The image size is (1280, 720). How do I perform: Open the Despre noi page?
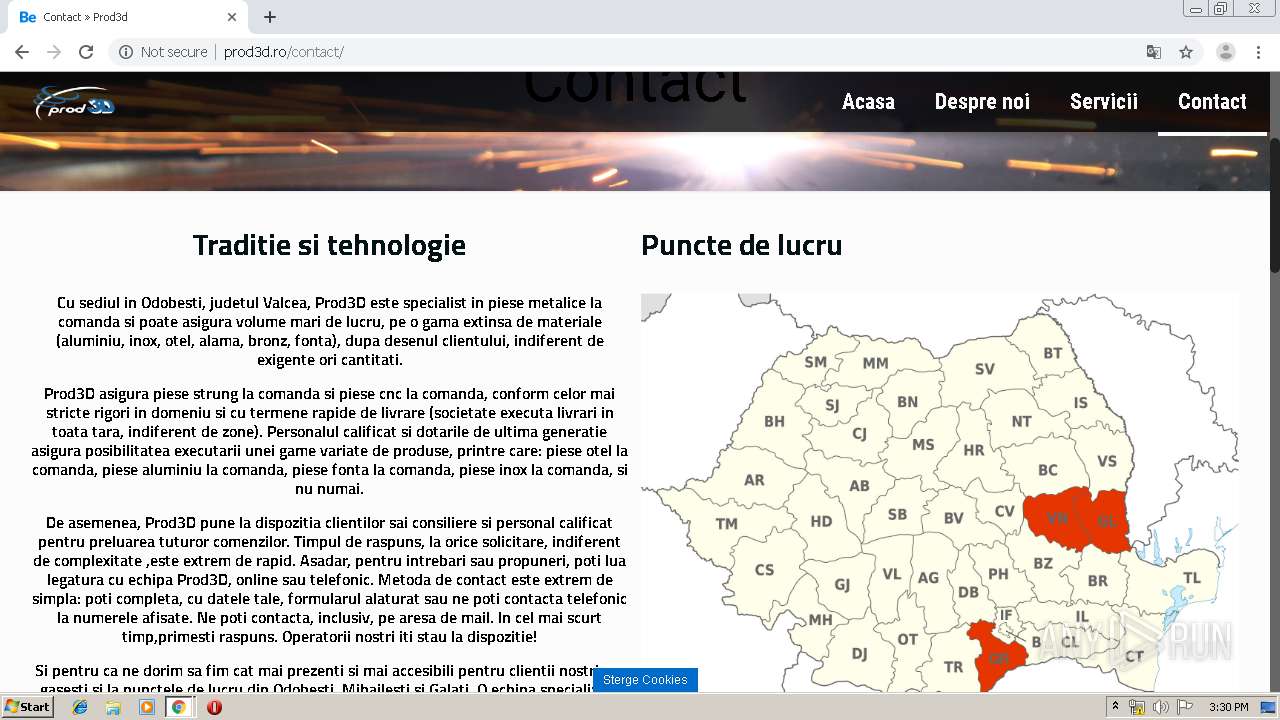click(982, 101)
